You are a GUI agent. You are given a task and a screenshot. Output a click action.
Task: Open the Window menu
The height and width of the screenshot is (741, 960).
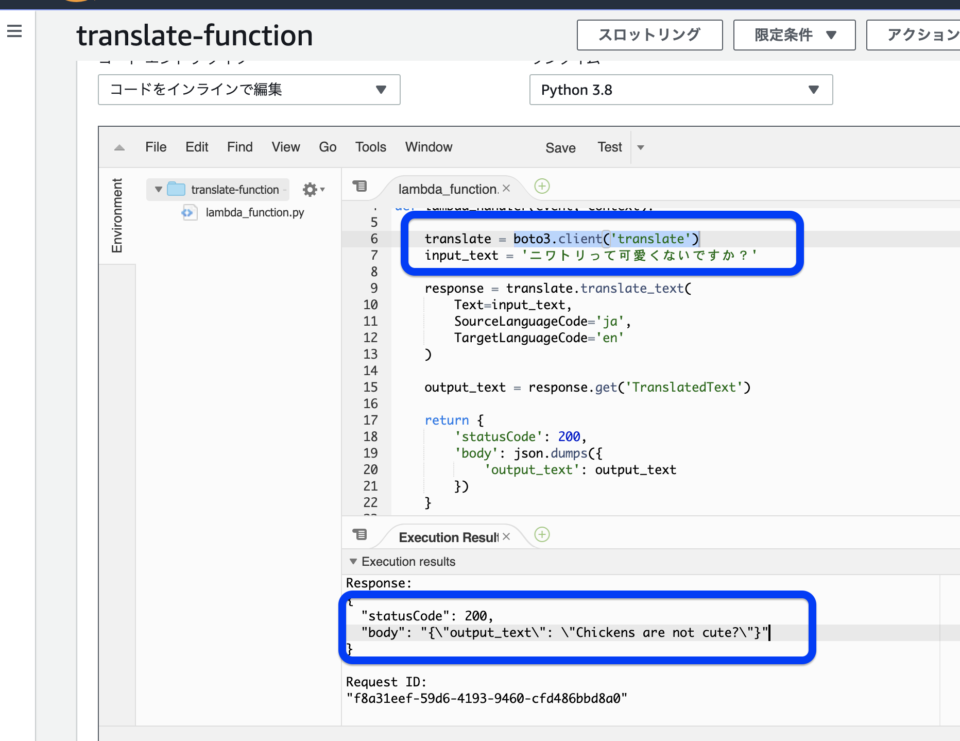429,147
